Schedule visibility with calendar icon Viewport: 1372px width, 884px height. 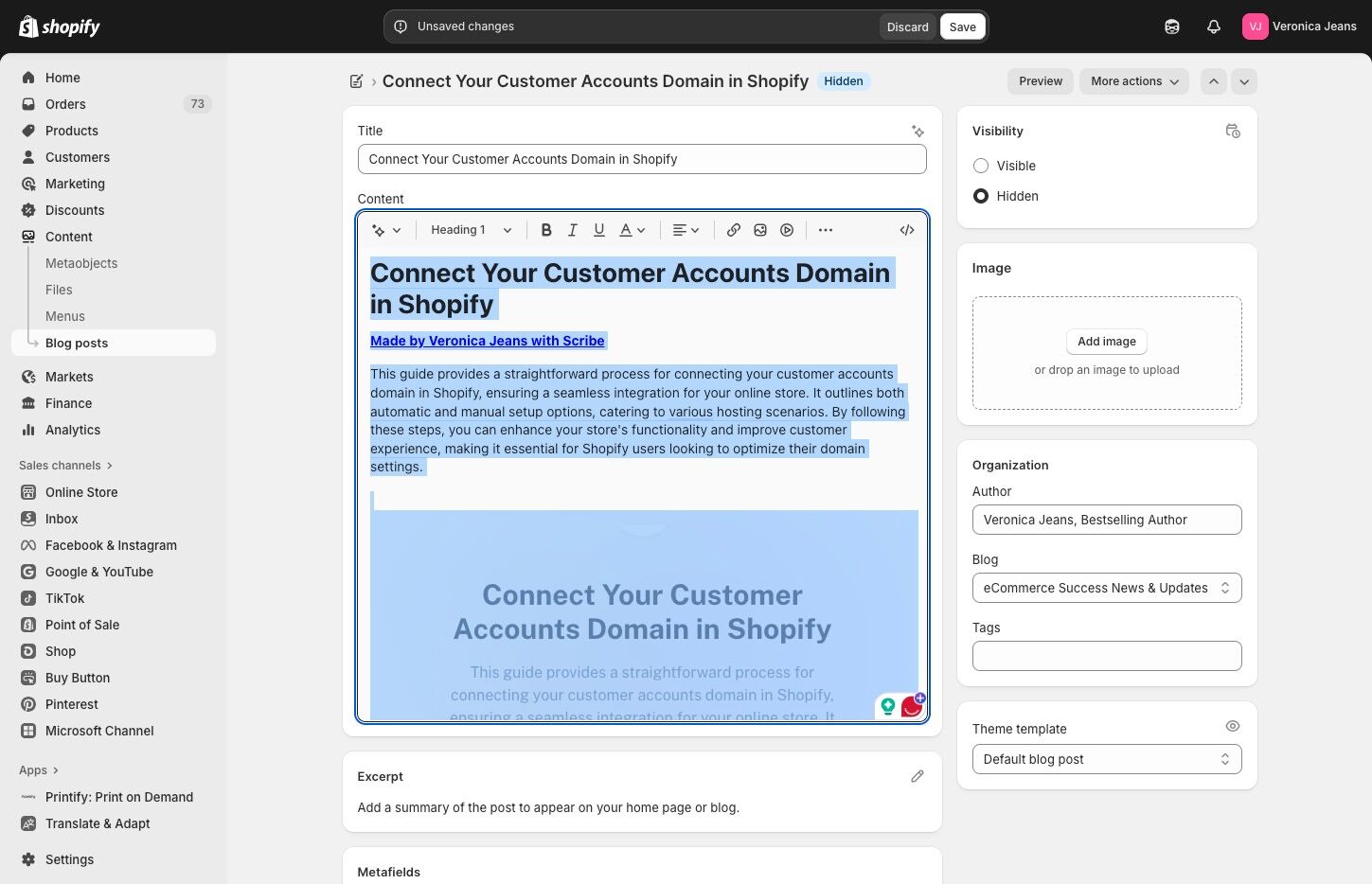point(1233,132)
